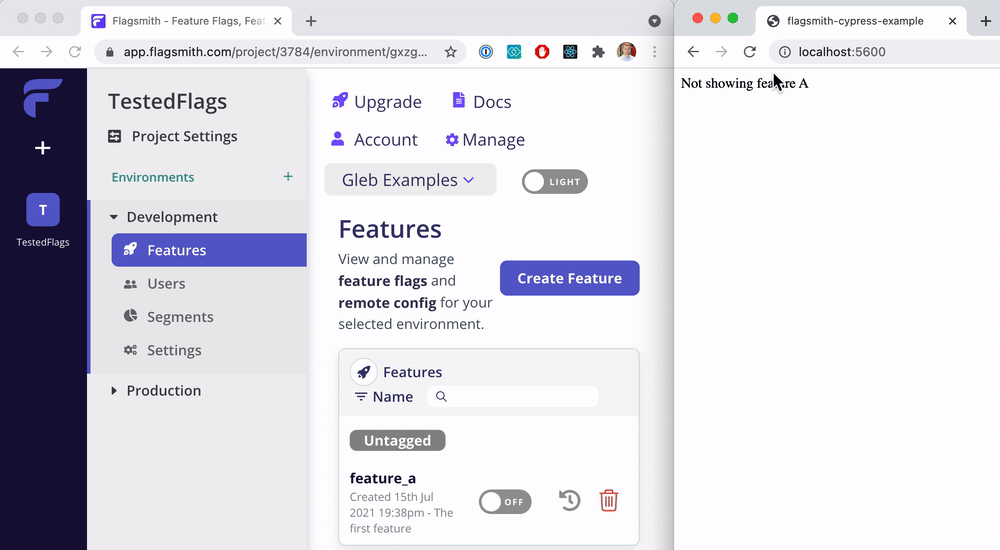Image resolution: width=1000 pixels, height=550 pixels.
Task: Click the Create Feature button
Action: pyautogui.click(x=570, y=278)
